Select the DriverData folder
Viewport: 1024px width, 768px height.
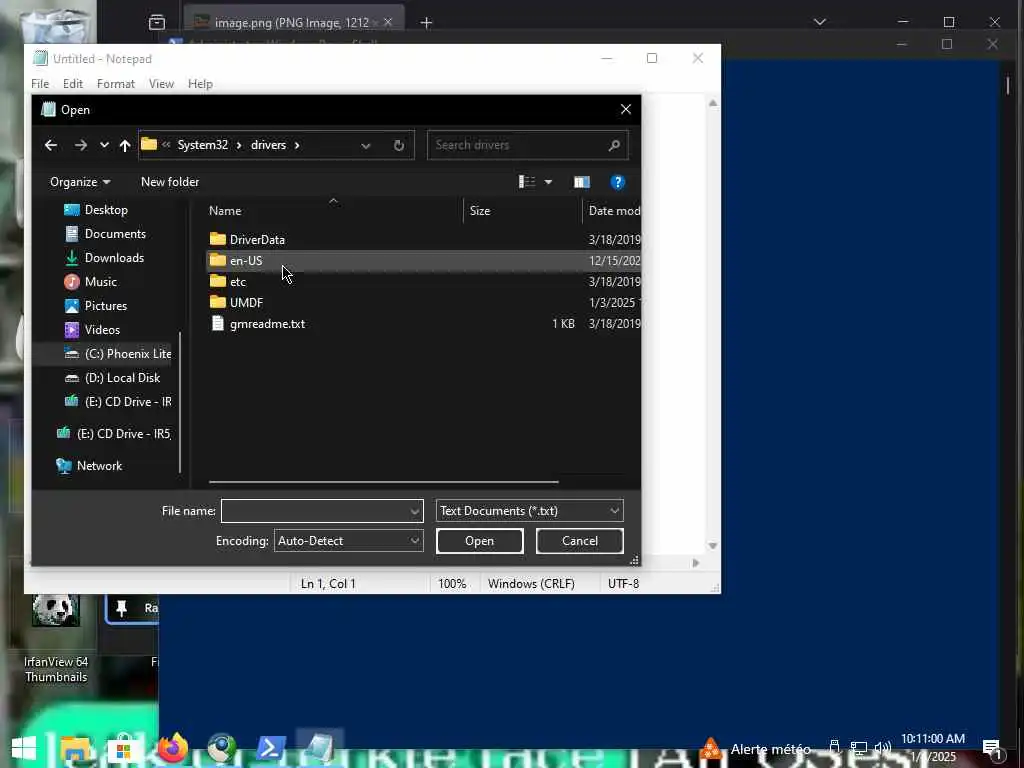257,240
